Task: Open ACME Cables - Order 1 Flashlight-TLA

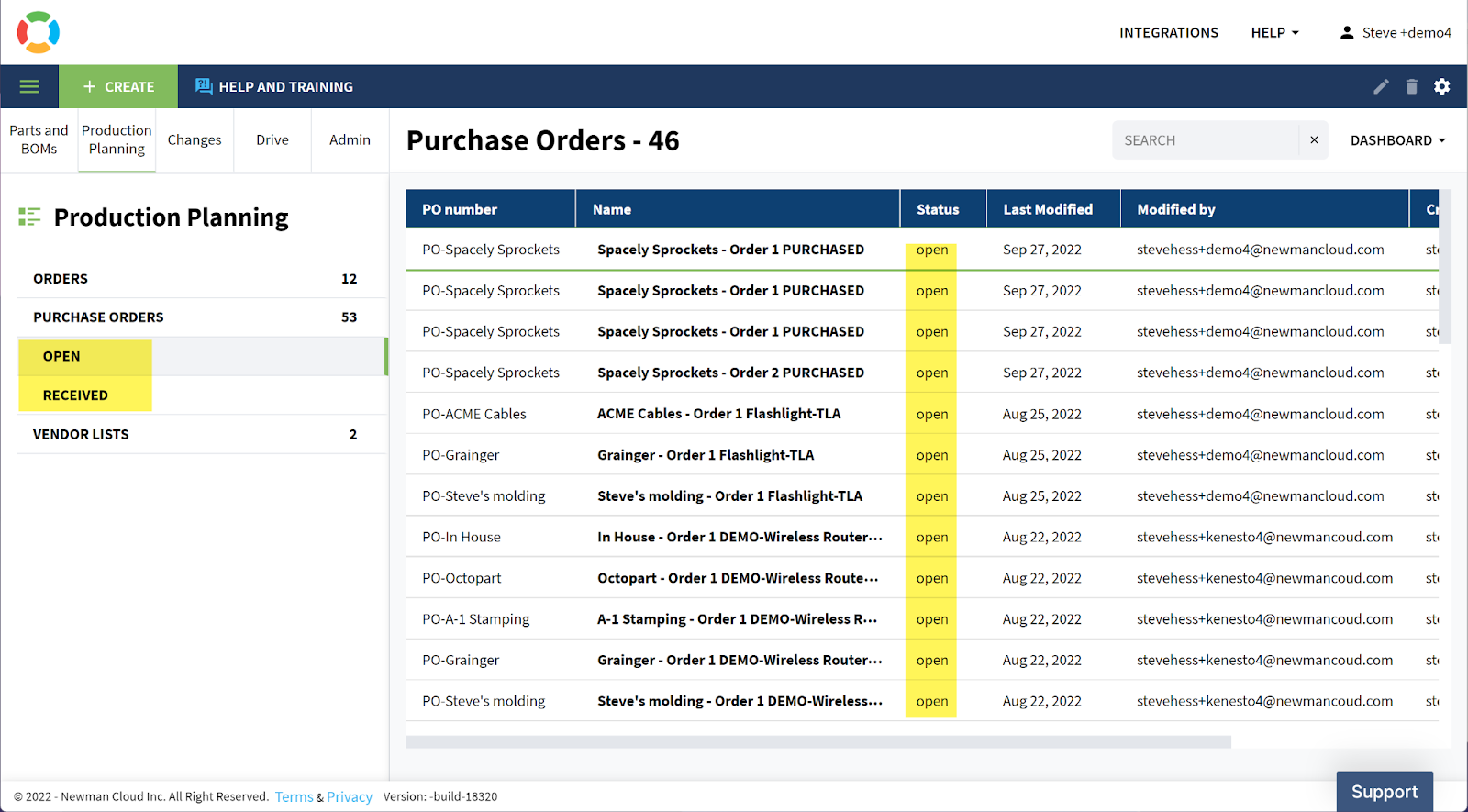Action: pyautogui.click(x=718, y=414)
